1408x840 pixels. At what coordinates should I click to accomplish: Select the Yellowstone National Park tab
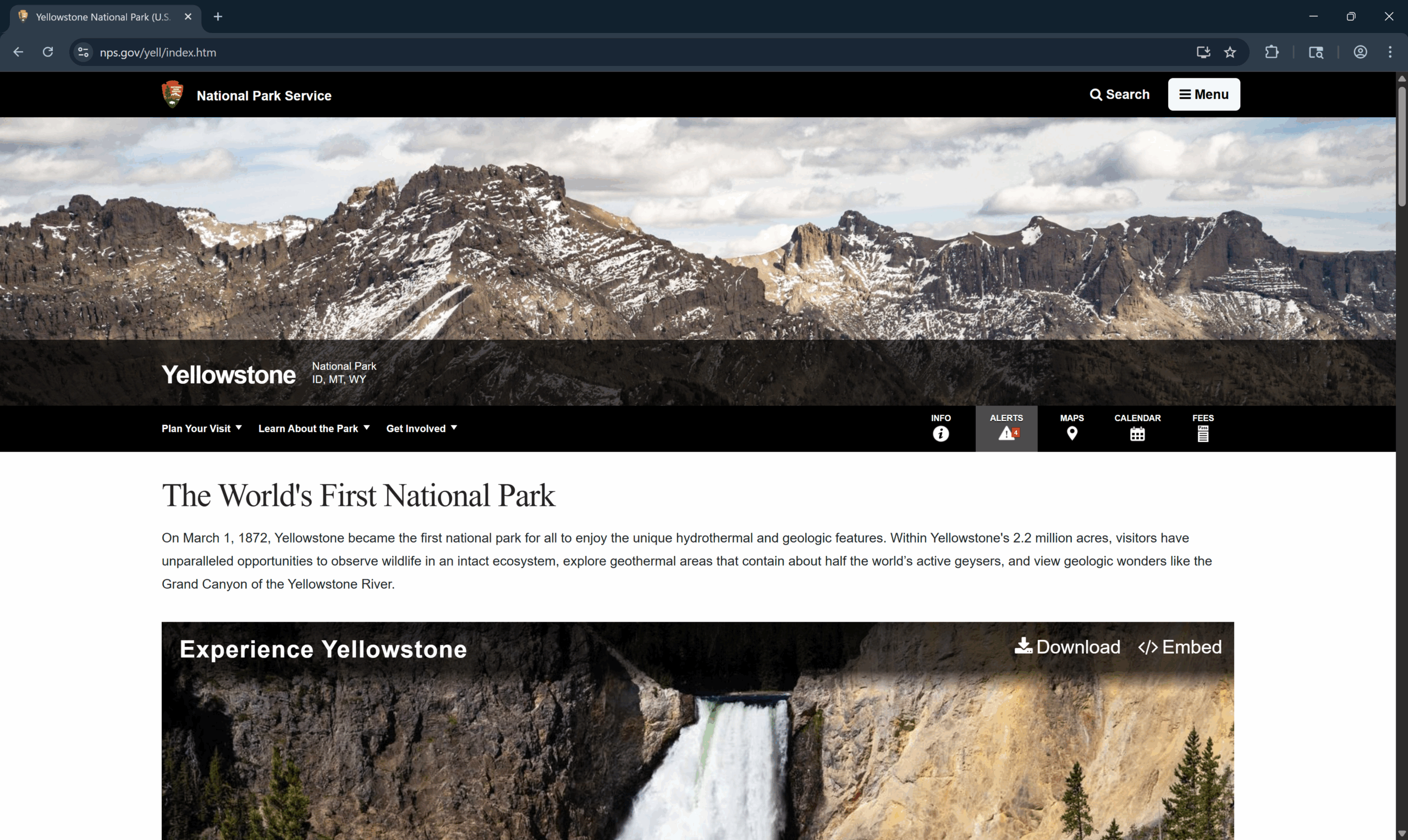[105, 17]
